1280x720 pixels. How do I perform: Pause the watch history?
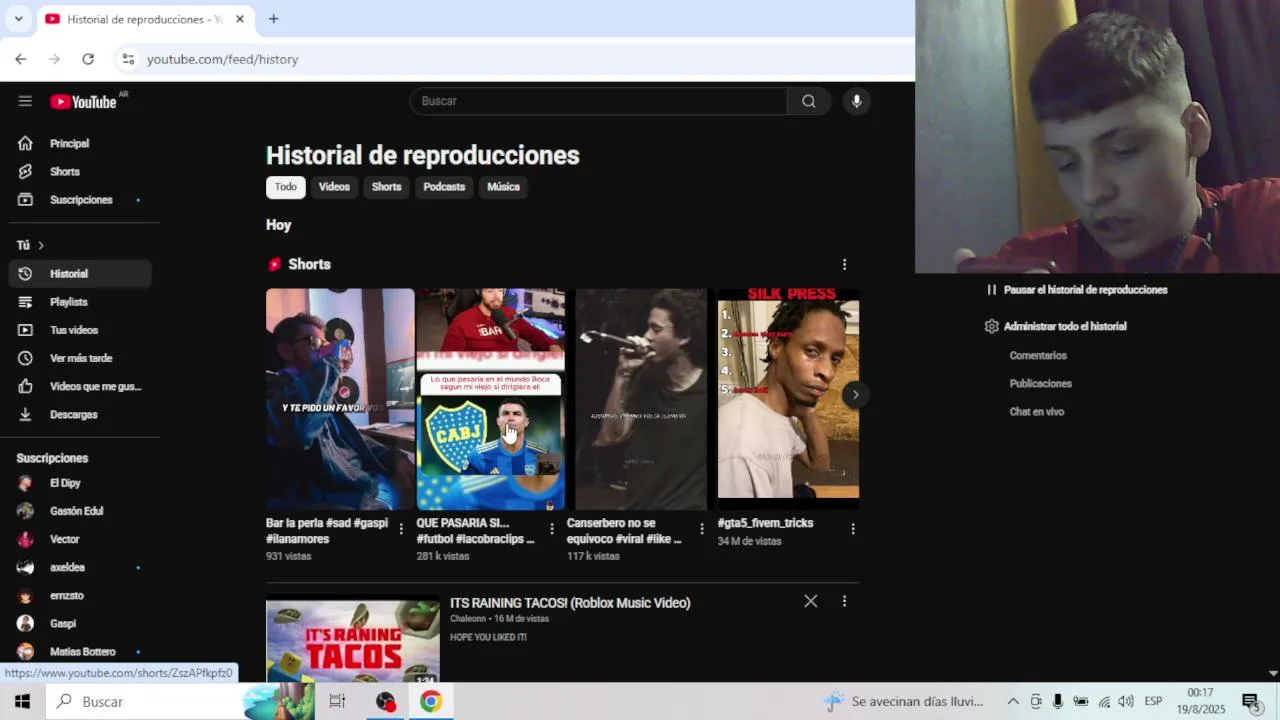coord(1076,290)
